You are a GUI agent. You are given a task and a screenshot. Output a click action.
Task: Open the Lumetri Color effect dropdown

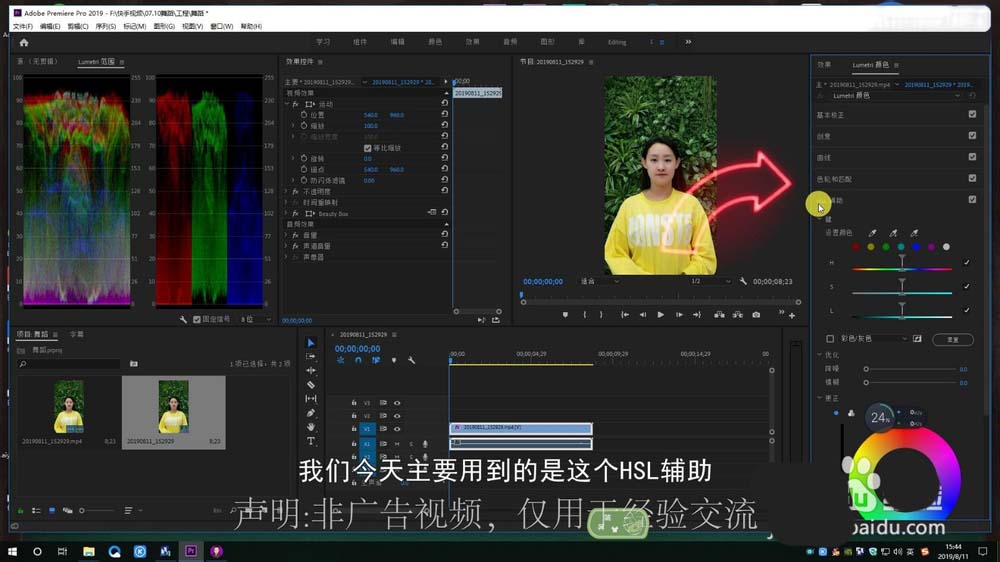895,96
